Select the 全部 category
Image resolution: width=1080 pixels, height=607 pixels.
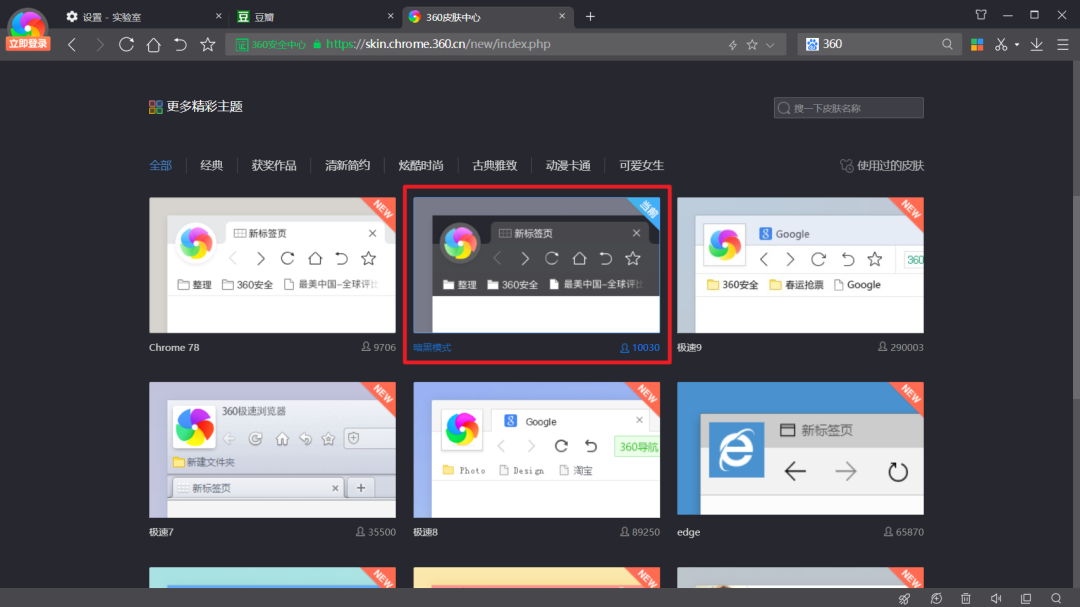pyautogui.click(x=160, y=165)
